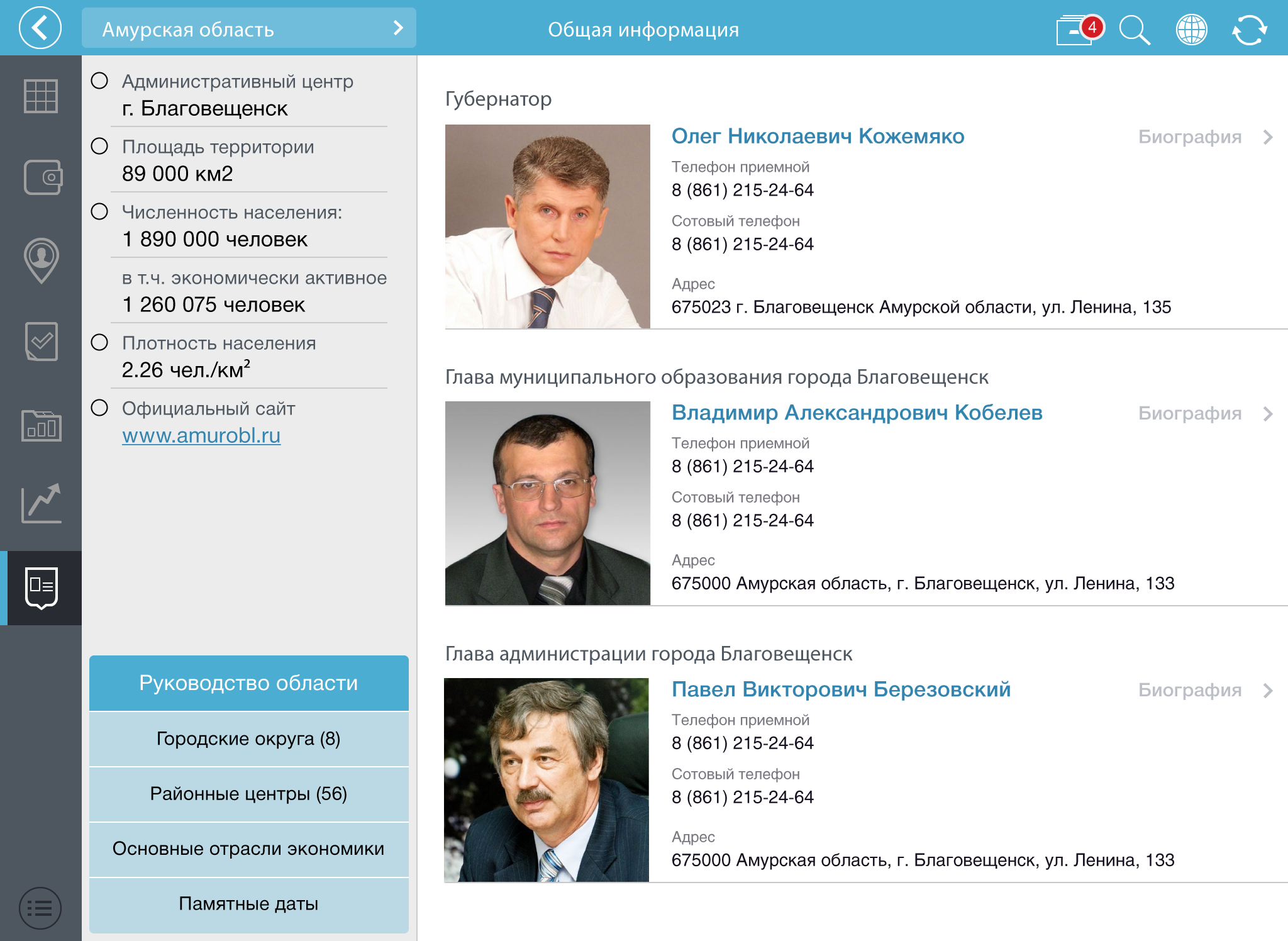Open Олег Николаевич Кожемяко profile name
This screenshot has width=1288, height=941.
coord(818,136)
